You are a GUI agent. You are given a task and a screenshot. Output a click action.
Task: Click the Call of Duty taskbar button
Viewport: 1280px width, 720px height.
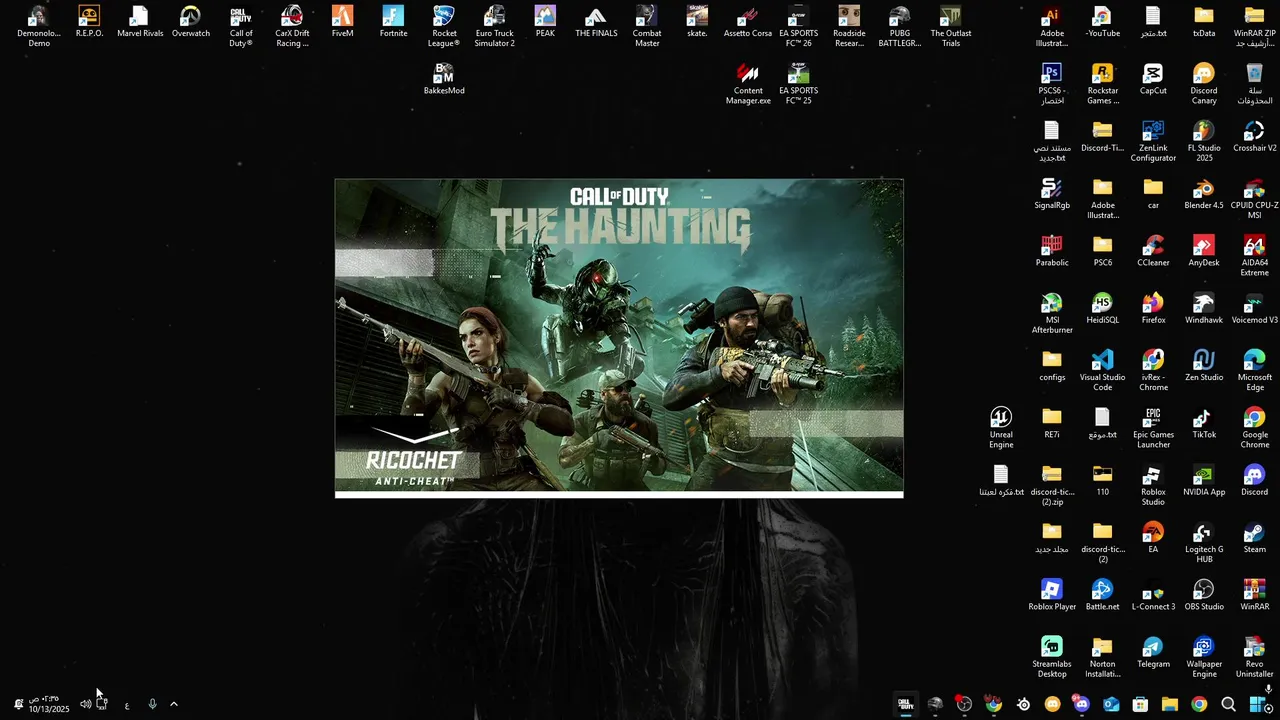click(x=905, y=704)
